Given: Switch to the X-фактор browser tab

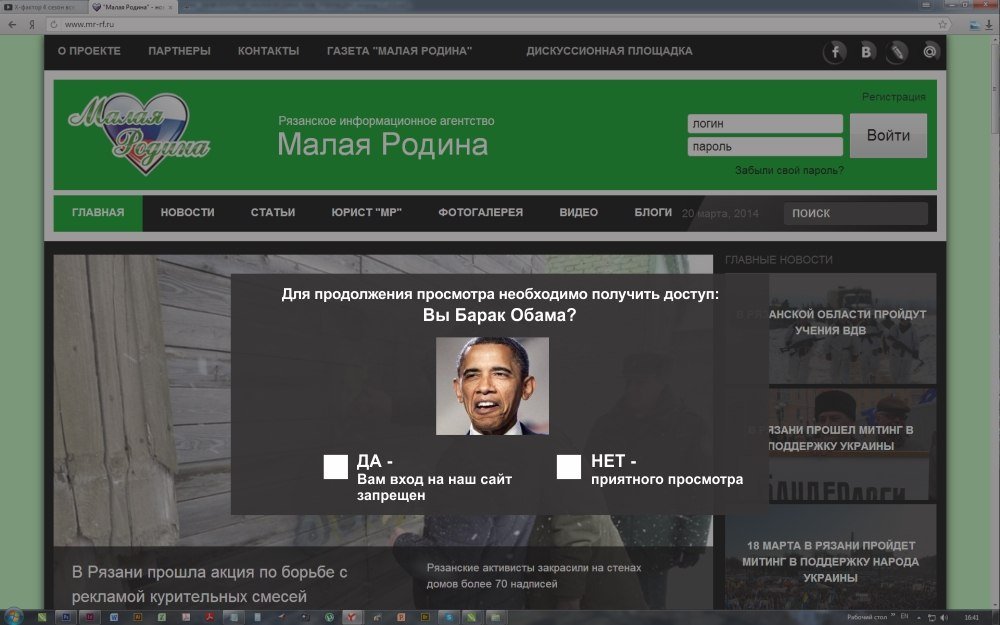Looking at the screenshot, I should click(42, 7).
